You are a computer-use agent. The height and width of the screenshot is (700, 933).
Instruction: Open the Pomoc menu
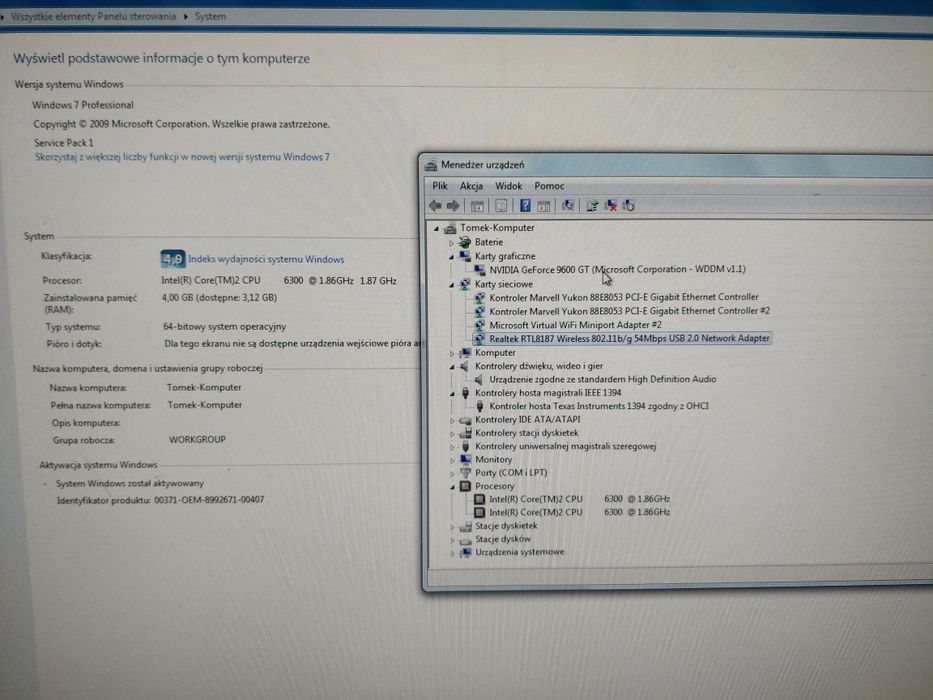pyautogui.click(x=549, y=186)
